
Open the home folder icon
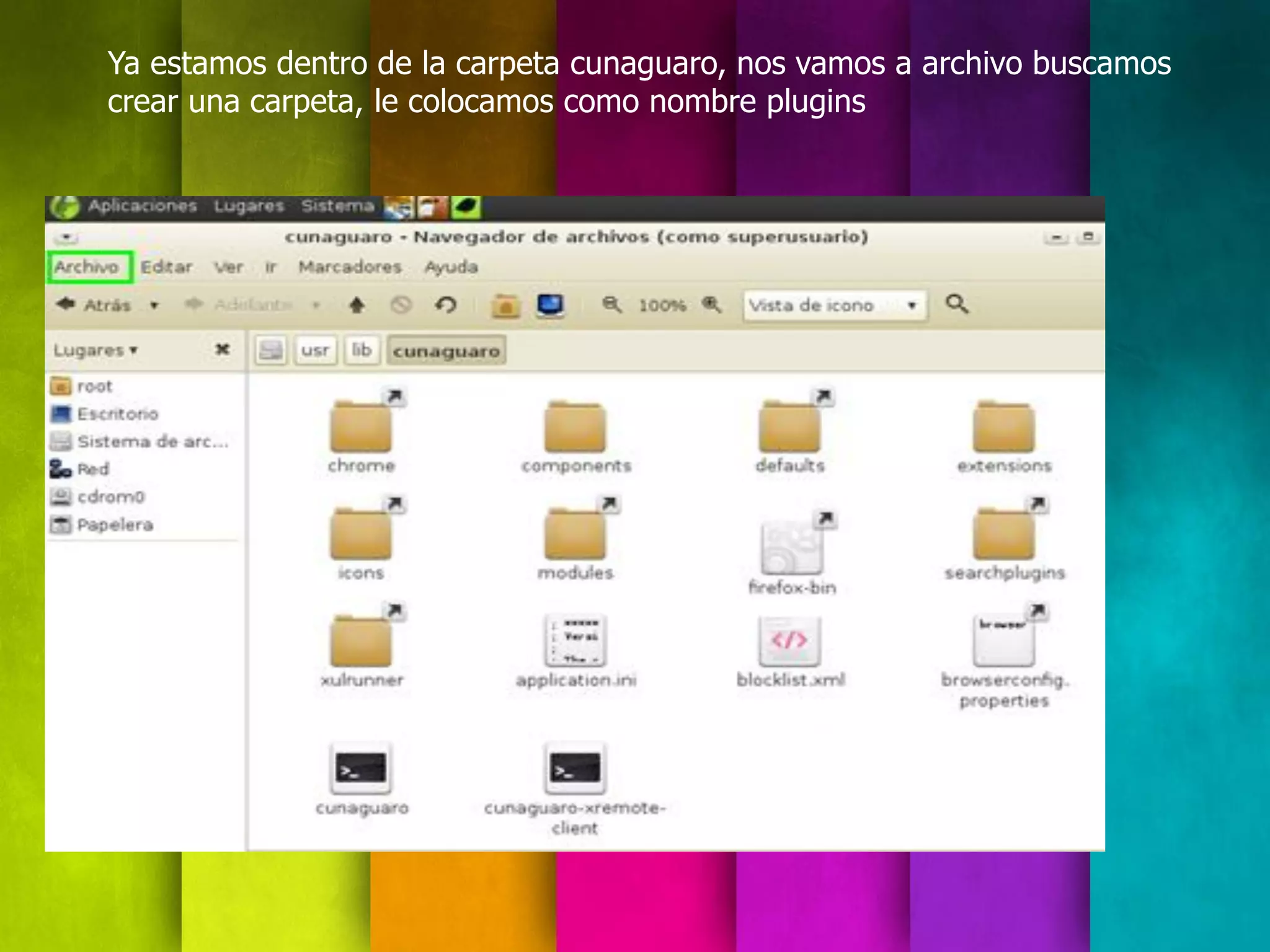click(505, 305)
